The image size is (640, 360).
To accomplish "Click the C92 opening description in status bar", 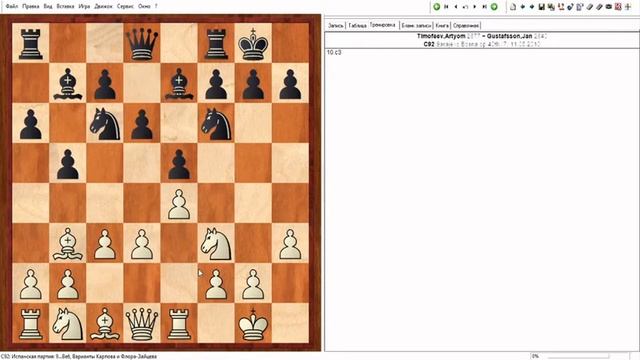I will click(x=79, y=356).
